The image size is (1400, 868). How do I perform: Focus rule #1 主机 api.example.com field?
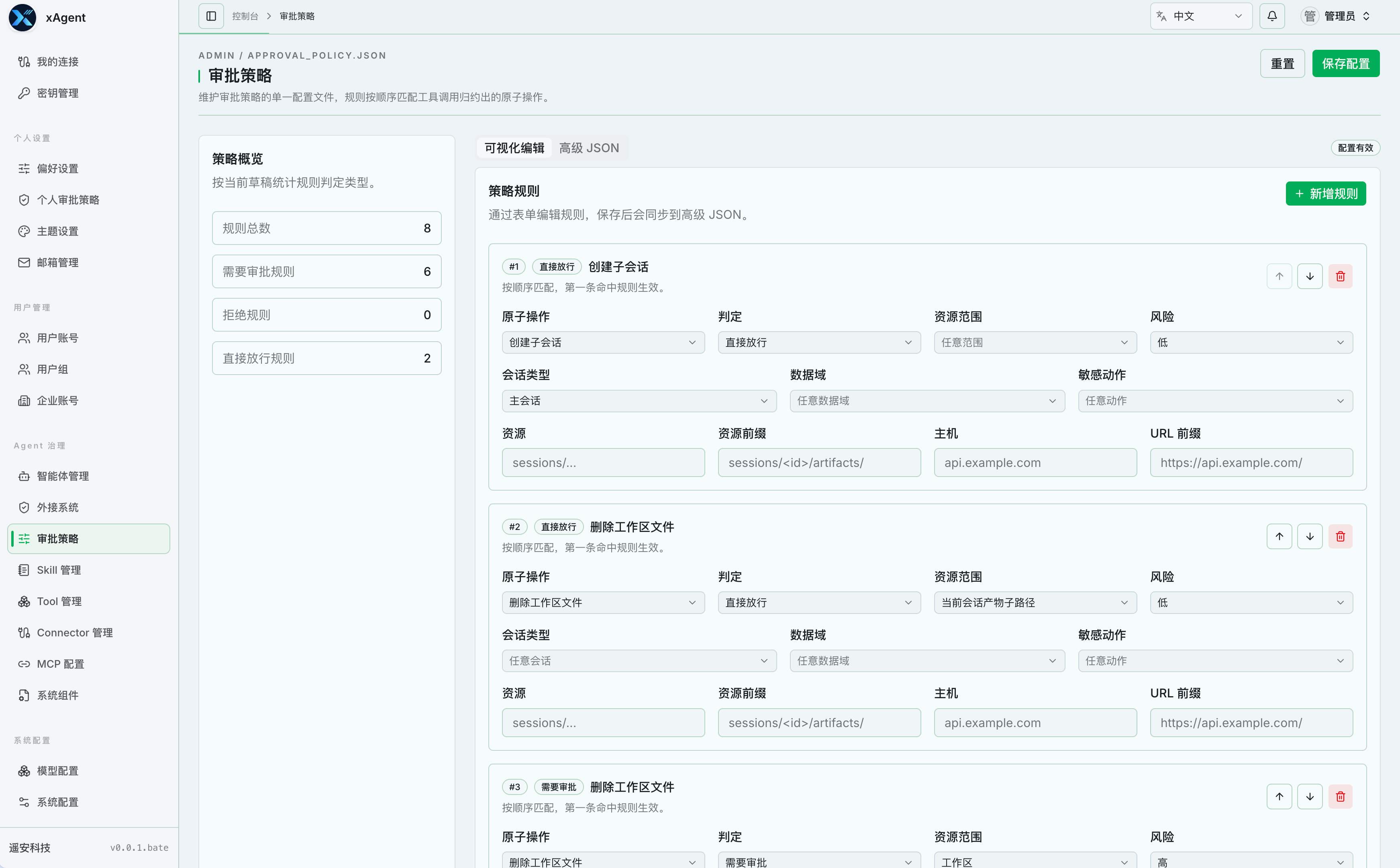[x=1035, y=463]
